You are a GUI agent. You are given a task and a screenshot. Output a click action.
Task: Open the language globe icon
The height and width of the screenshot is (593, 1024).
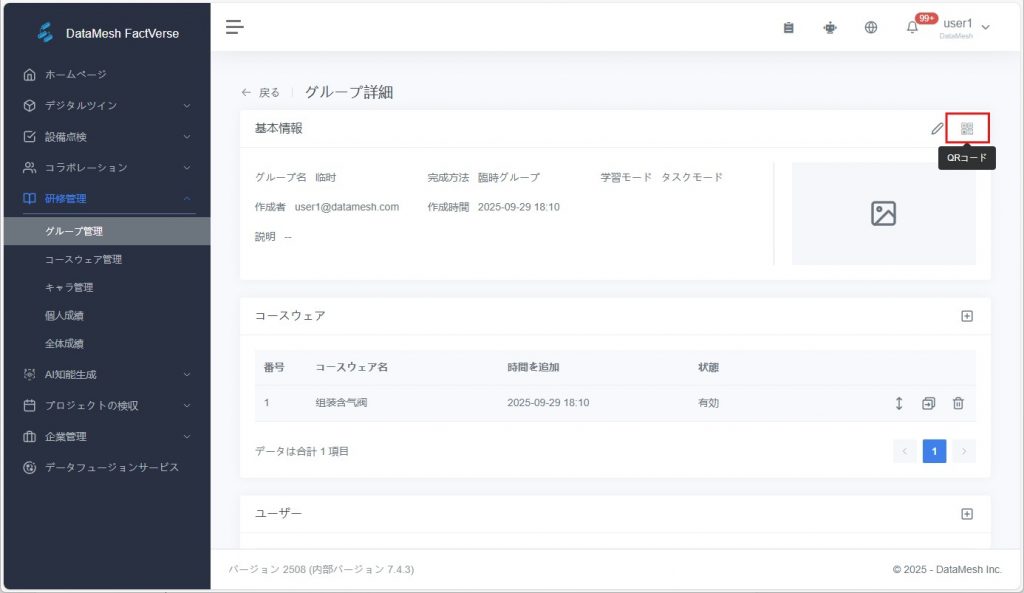tap(871, 27)
